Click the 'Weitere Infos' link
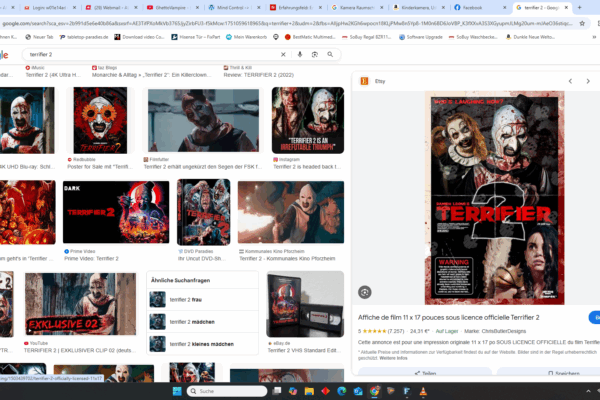This screenshot has width=600, height=400. pyautogui.click(x=393, y=358)
